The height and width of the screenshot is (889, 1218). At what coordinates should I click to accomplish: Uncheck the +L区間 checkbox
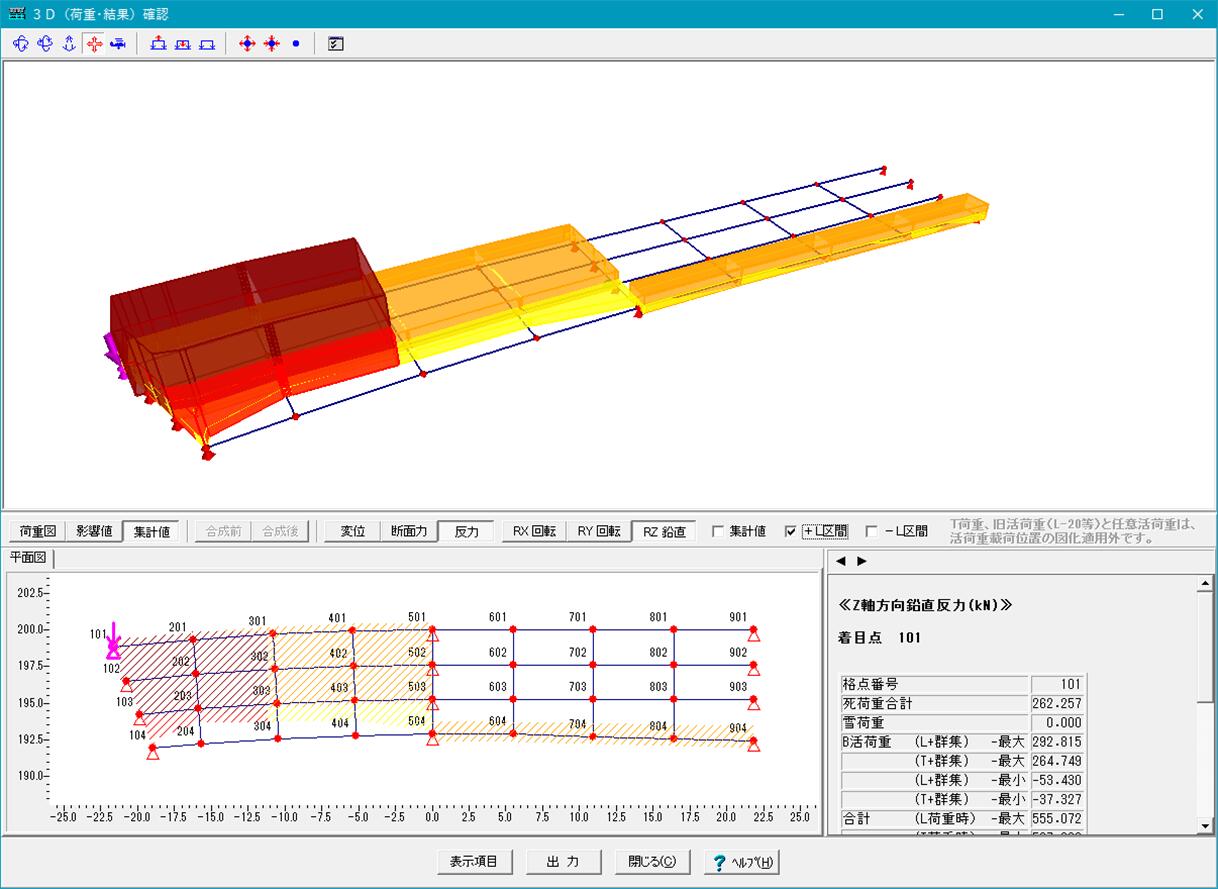point(791,532)
